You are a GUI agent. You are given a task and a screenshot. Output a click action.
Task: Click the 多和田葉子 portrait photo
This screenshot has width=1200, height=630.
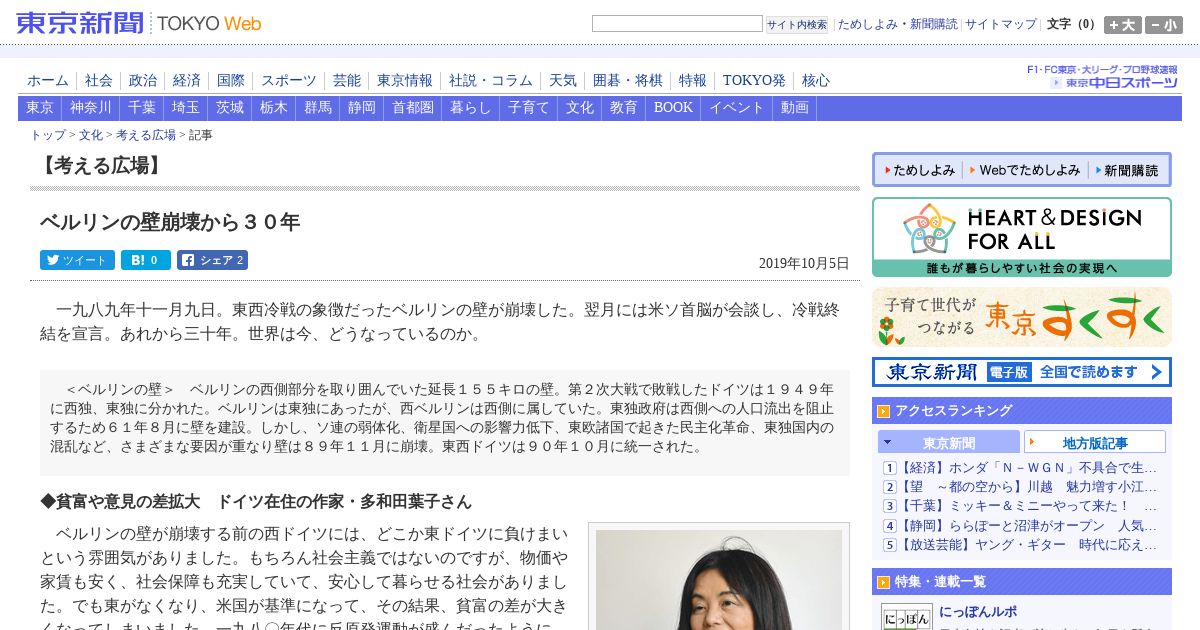point(719,580)
